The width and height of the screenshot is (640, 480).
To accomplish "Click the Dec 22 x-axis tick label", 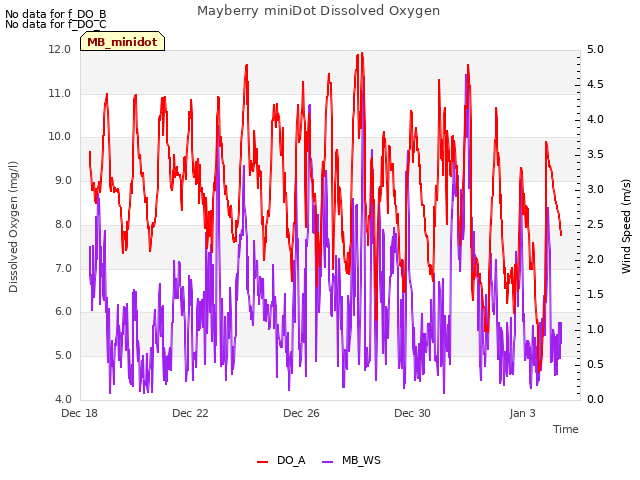I will (190, 413).
